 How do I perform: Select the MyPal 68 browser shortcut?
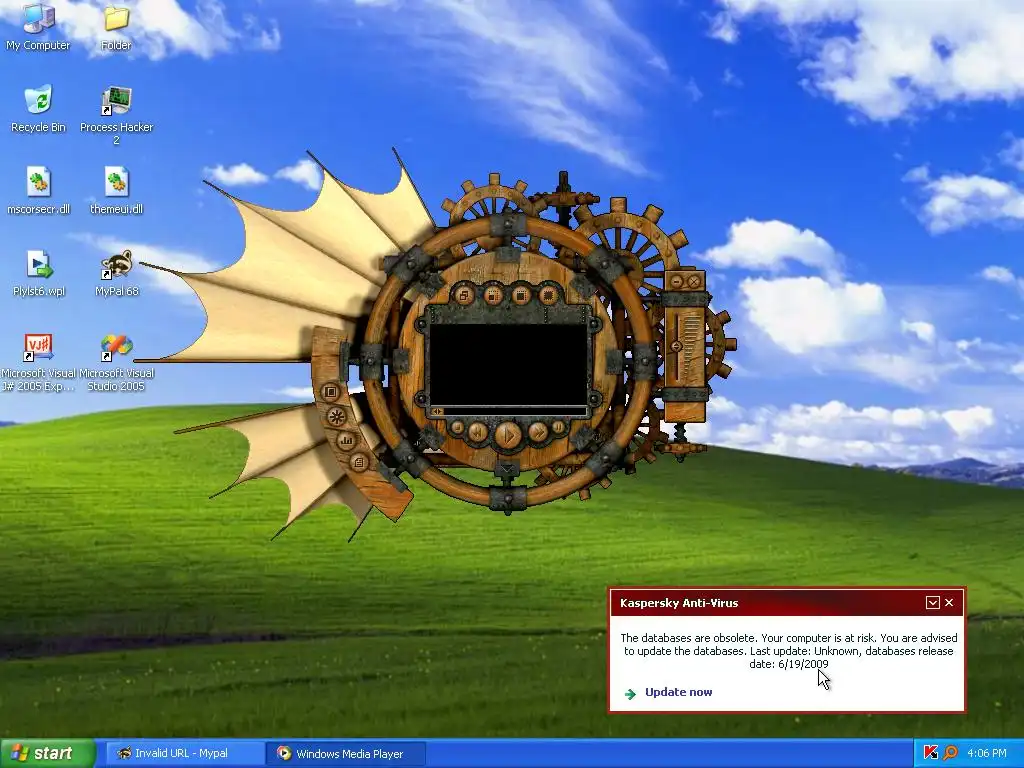(x=117, y=273)
